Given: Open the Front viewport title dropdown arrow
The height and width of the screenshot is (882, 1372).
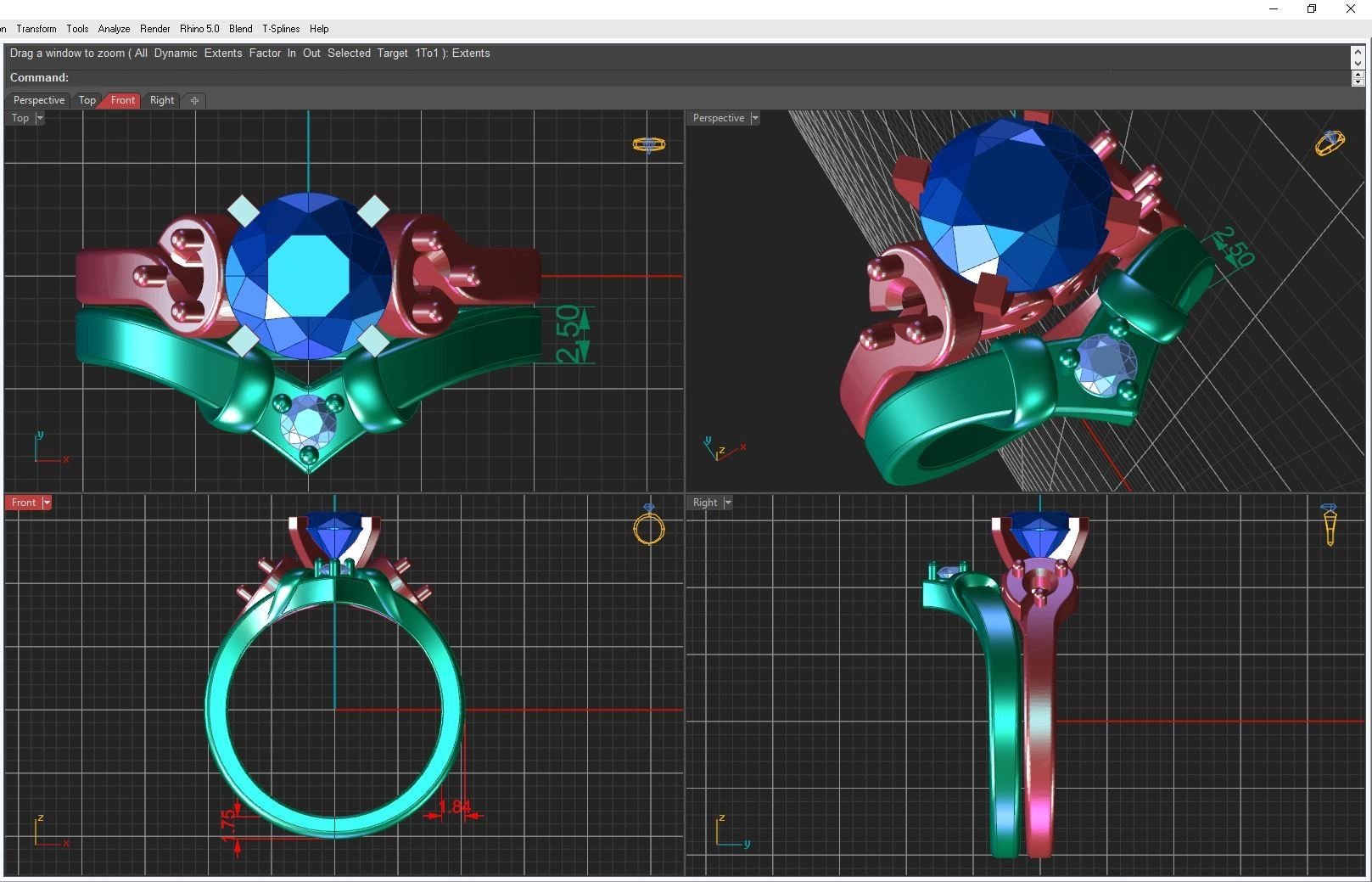Looking at the screenshot, I should pos(47,503).
